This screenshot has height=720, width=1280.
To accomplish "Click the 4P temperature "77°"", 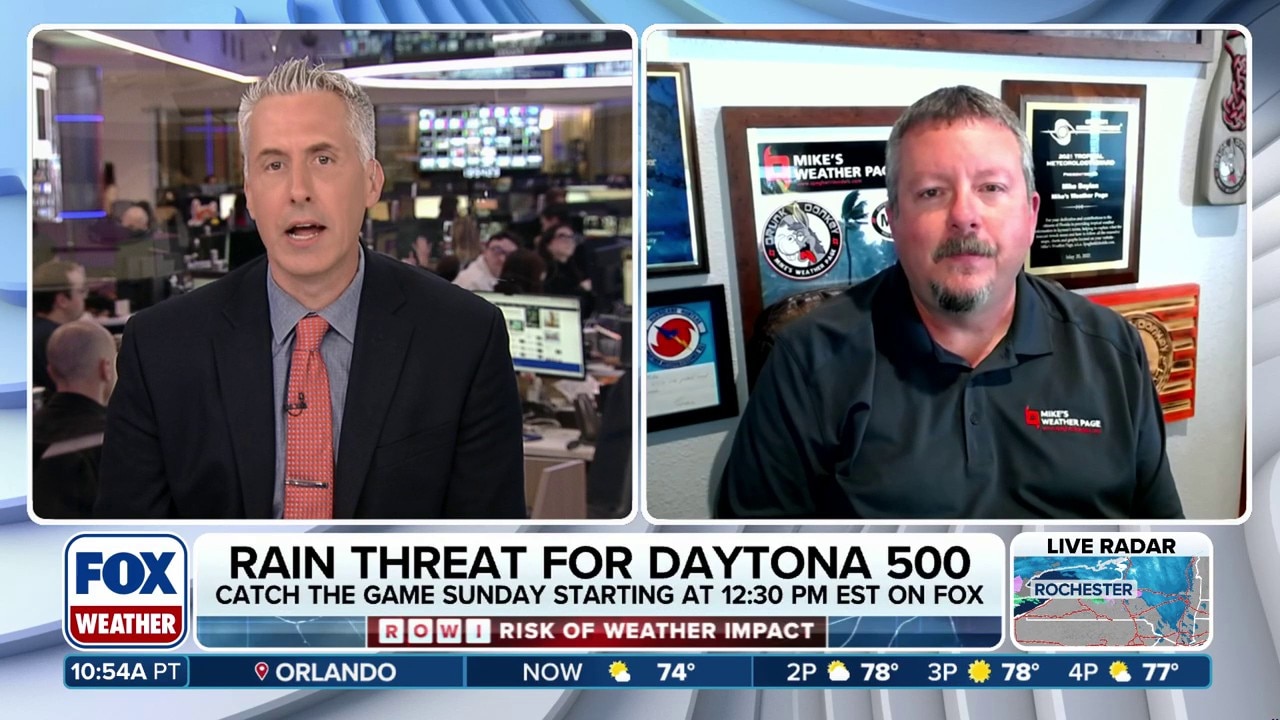I will click(1160, 672).
